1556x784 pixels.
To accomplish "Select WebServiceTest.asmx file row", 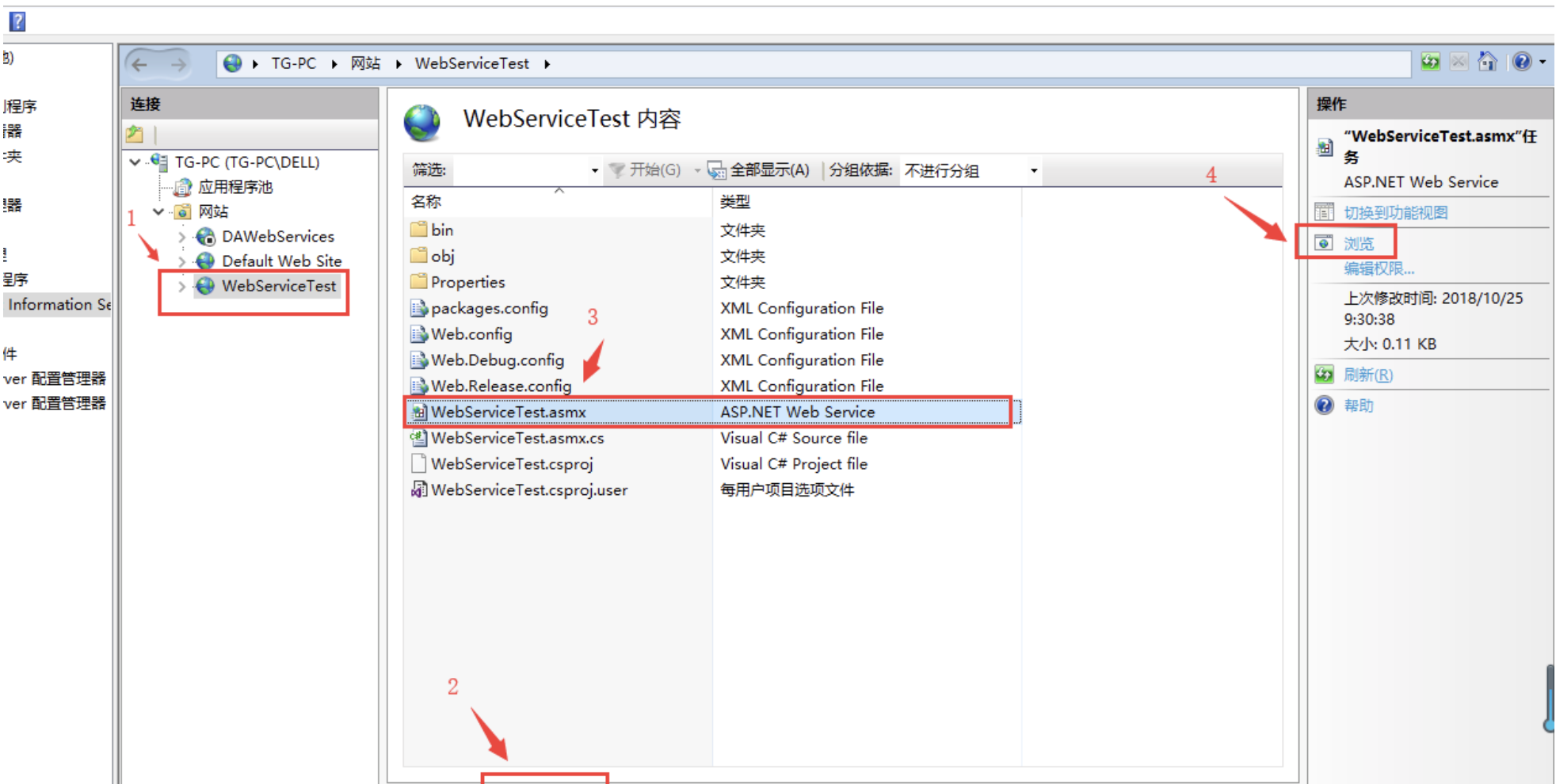I will click(708, 412).
